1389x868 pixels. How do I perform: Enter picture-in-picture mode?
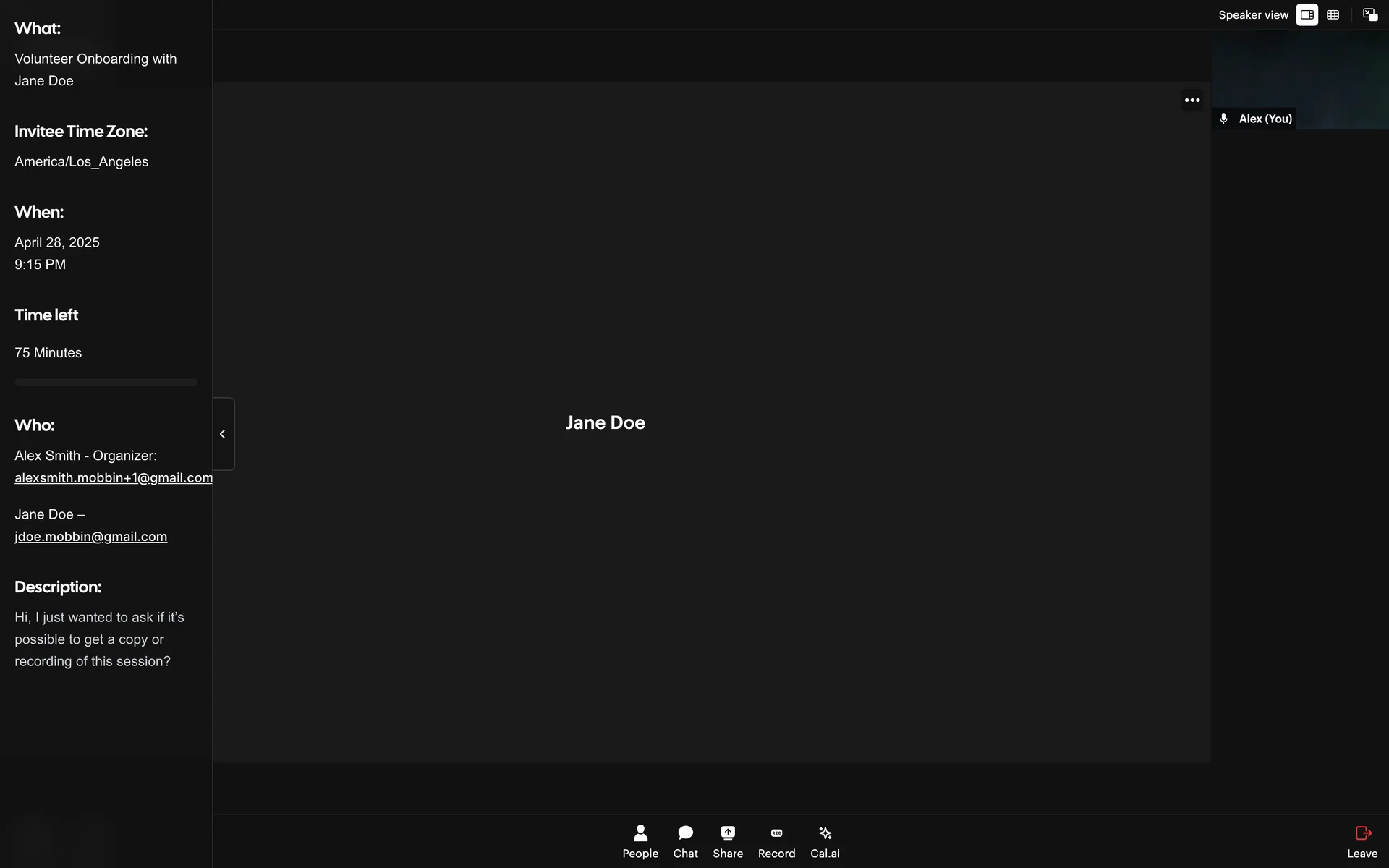coord(1370,15)
